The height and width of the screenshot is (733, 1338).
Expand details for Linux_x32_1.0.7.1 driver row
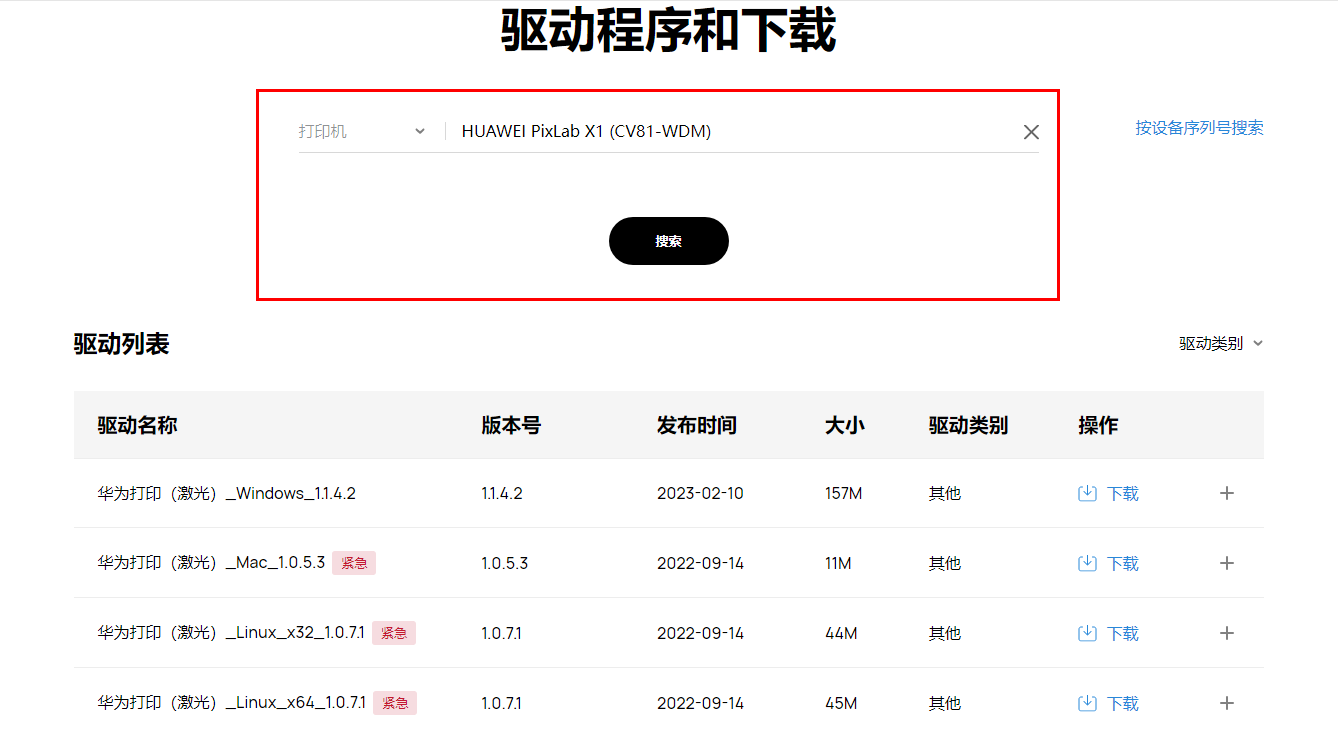(1227, 633)
